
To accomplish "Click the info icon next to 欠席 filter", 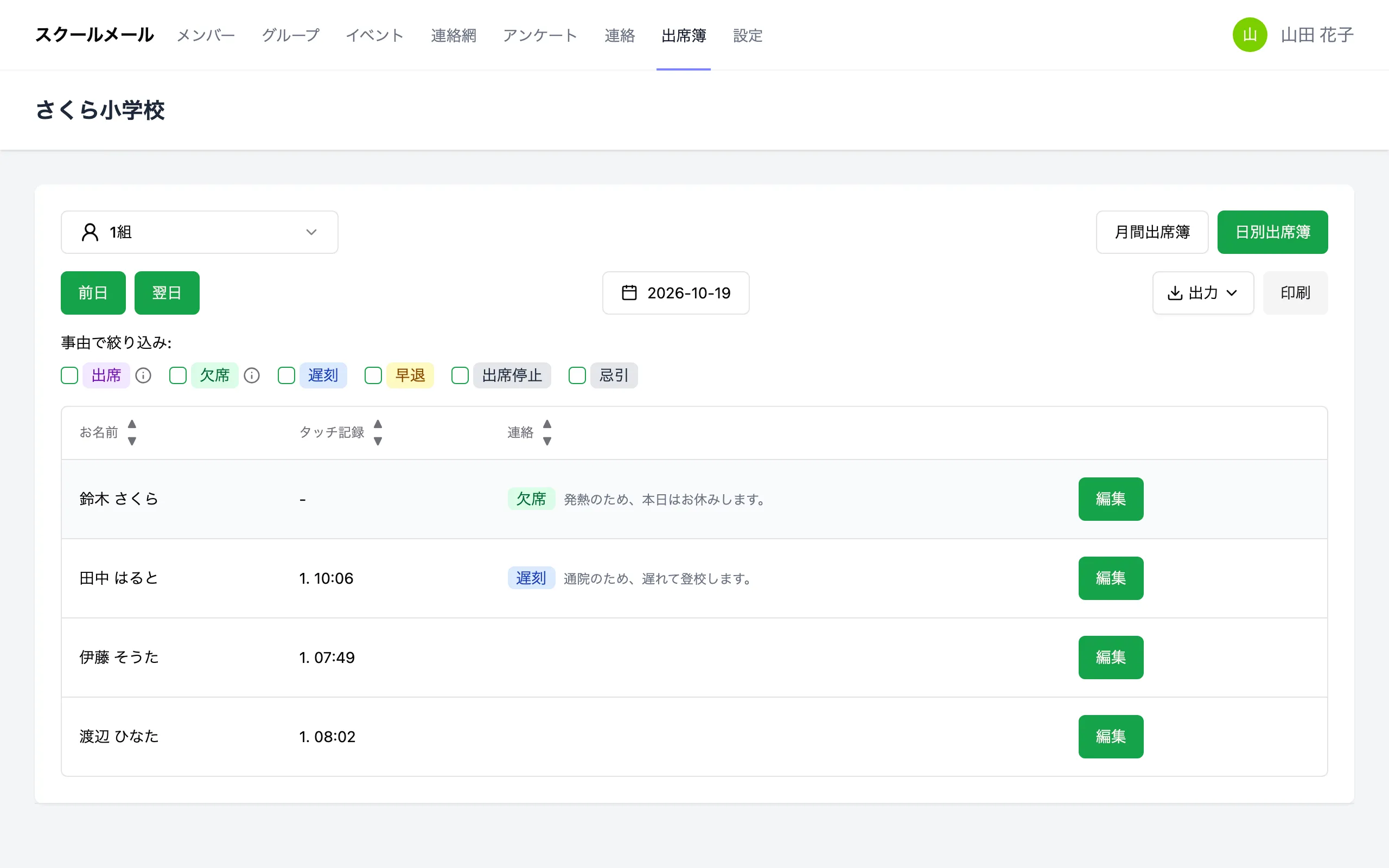I will 251,375.
